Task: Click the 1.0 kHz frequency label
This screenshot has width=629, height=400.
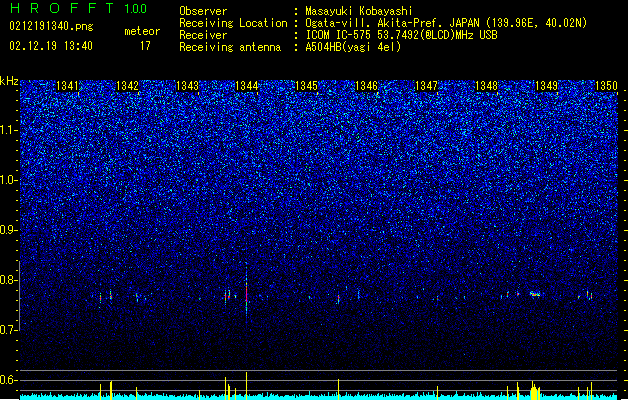Action: click(x=9, y=180)
